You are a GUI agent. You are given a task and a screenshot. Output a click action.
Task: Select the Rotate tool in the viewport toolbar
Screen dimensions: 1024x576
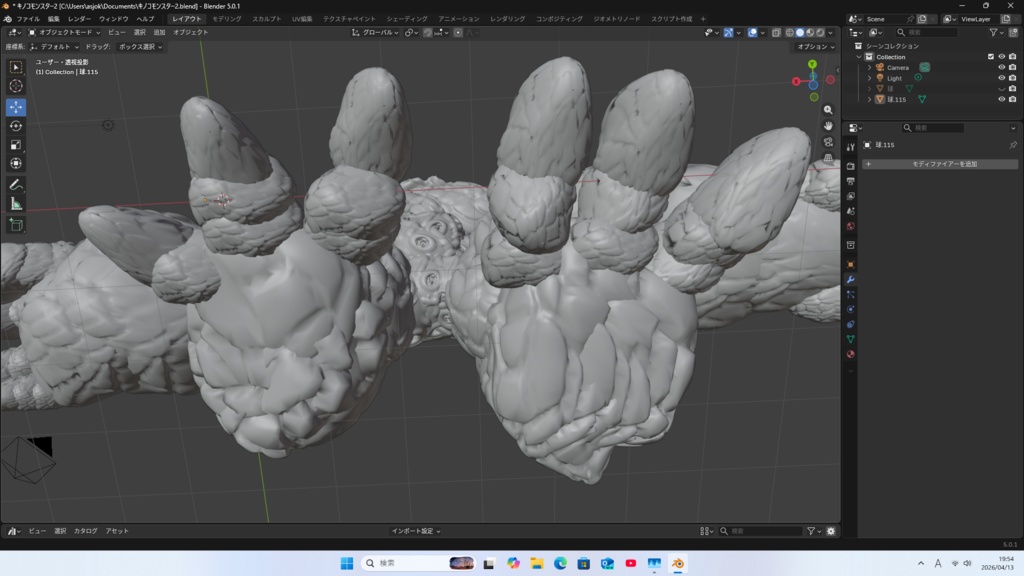[x=16, y=126]
